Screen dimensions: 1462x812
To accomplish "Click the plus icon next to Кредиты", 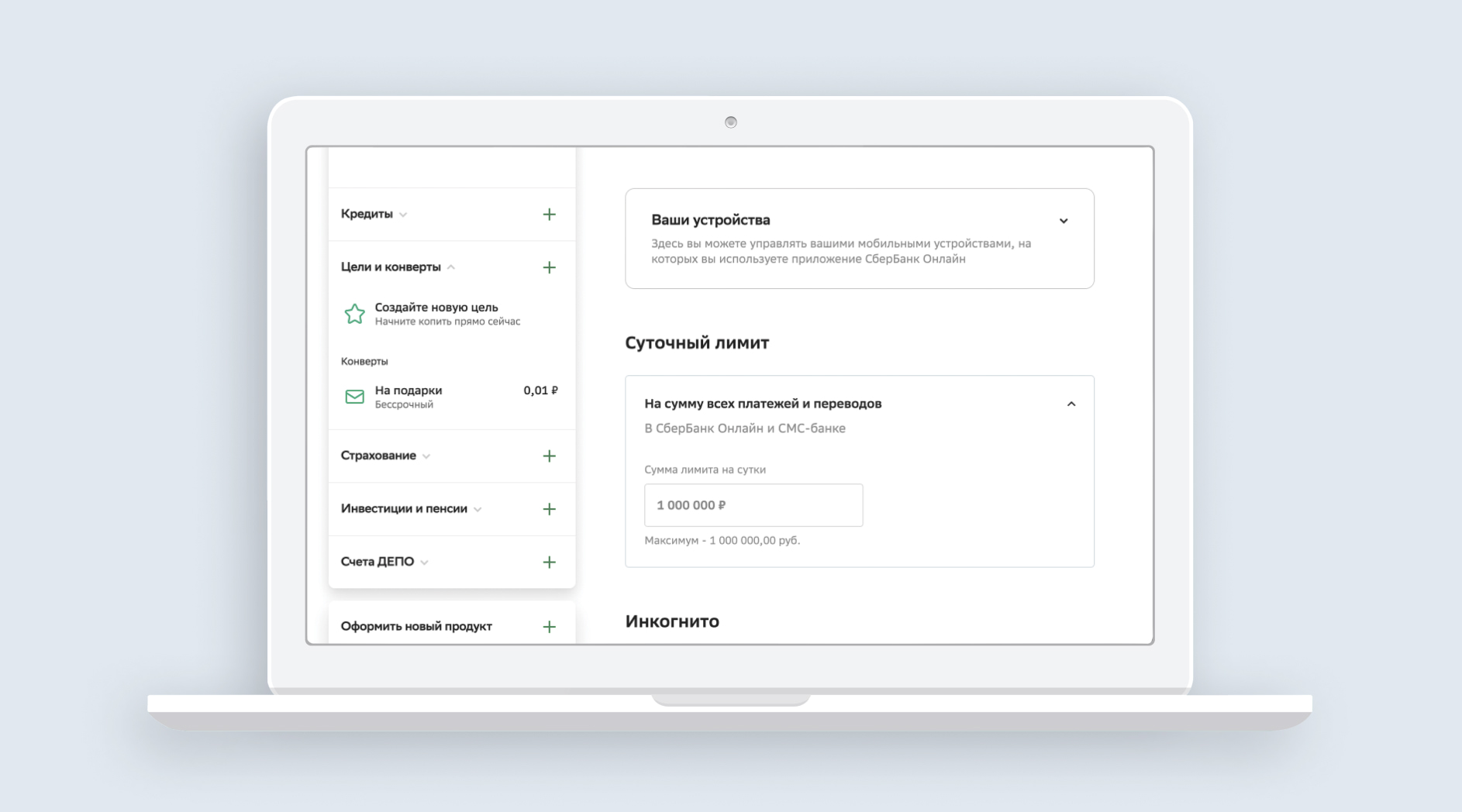I will click(x=549, y=215).
